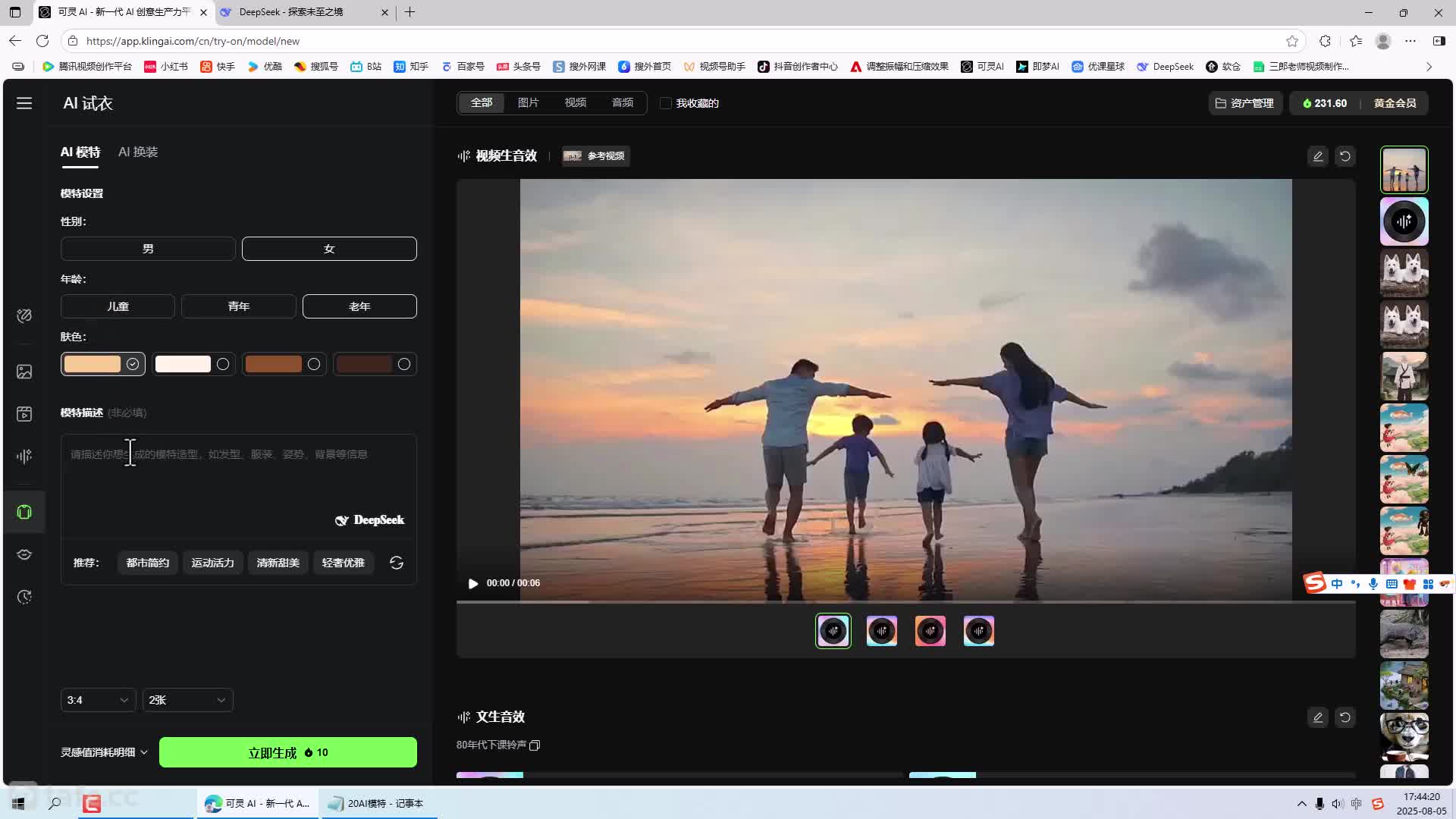Click regenerate icon beside 文生音效
1456x819 pixels.
tap(1345, 717)
